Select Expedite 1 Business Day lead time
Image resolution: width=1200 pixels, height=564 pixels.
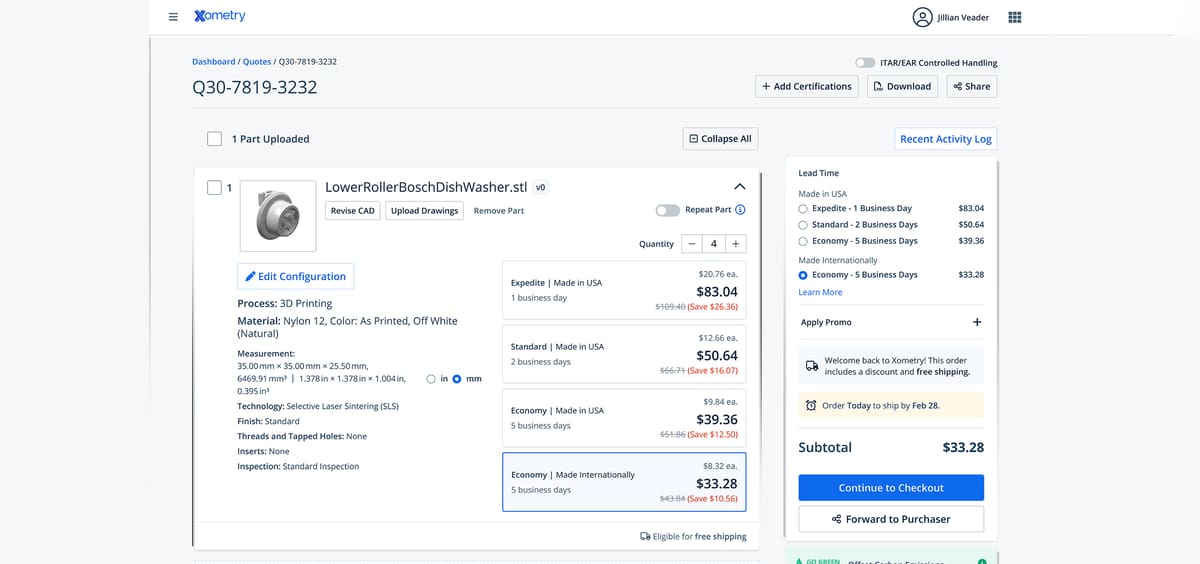[x=803, y=208]
